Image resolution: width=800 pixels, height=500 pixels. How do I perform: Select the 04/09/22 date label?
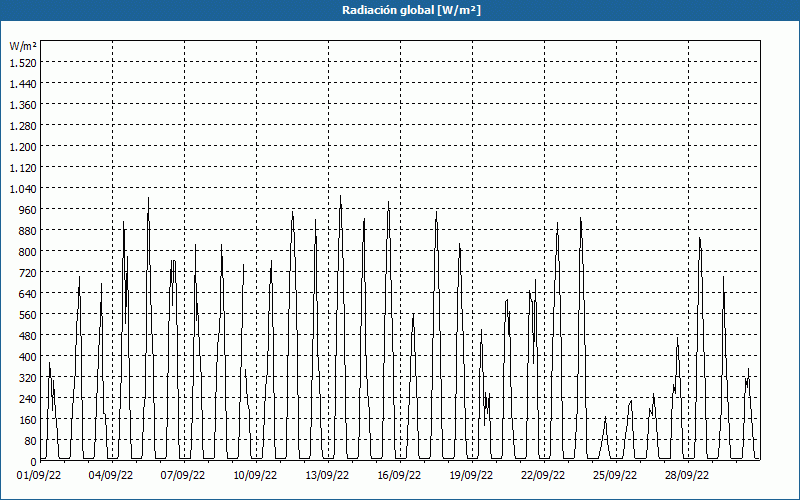click(111, 475)
